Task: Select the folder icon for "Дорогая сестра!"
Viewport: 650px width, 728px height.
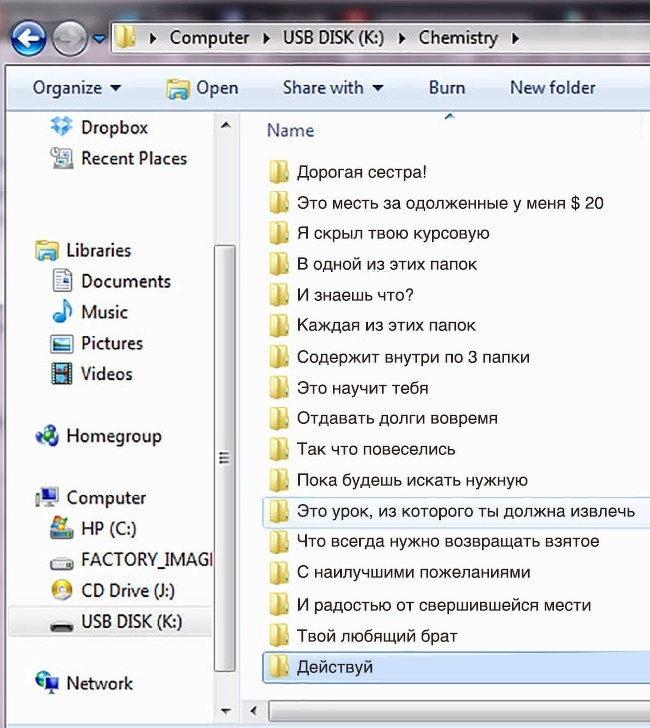Action: (279, 172)
